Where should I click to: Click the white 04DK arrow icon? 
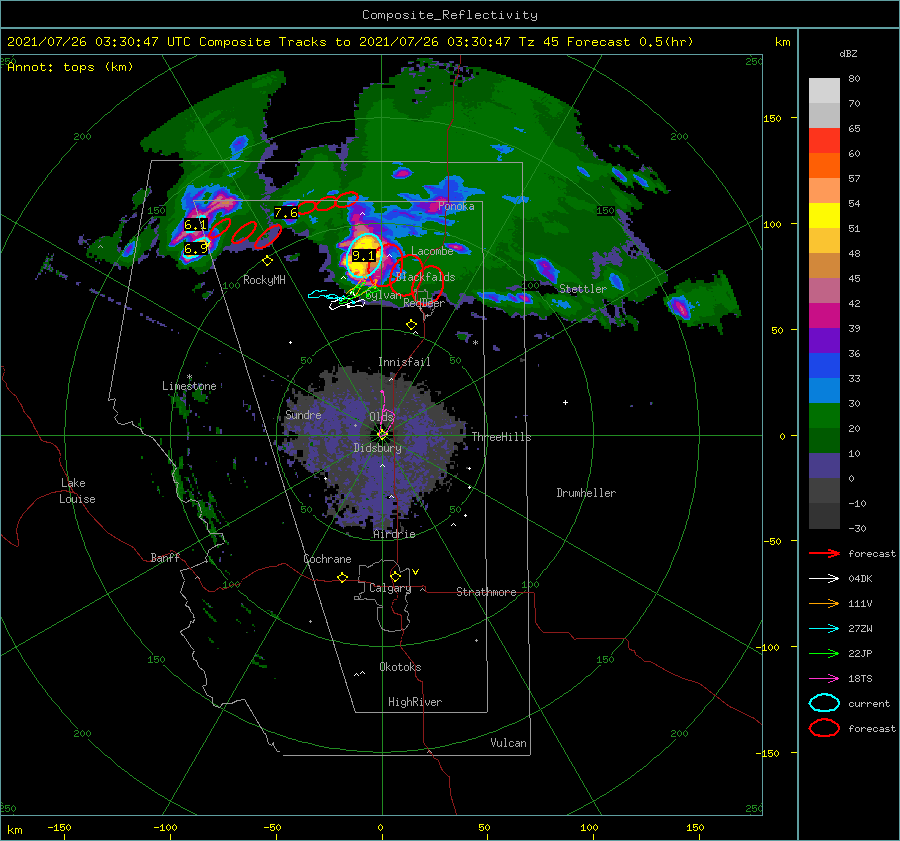click(824, 578)
